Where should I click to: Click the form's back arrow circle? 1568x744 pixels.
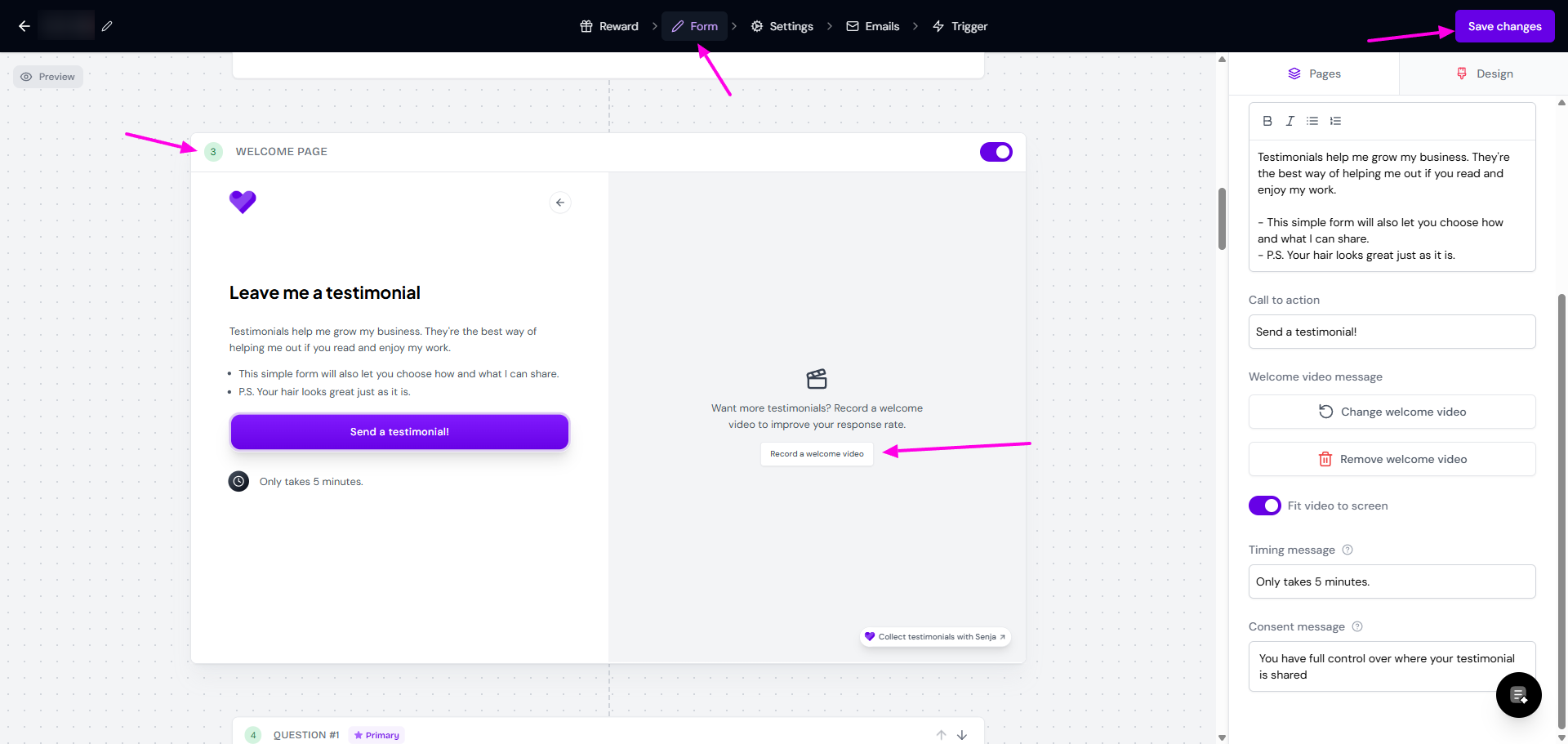coord(560,203)
